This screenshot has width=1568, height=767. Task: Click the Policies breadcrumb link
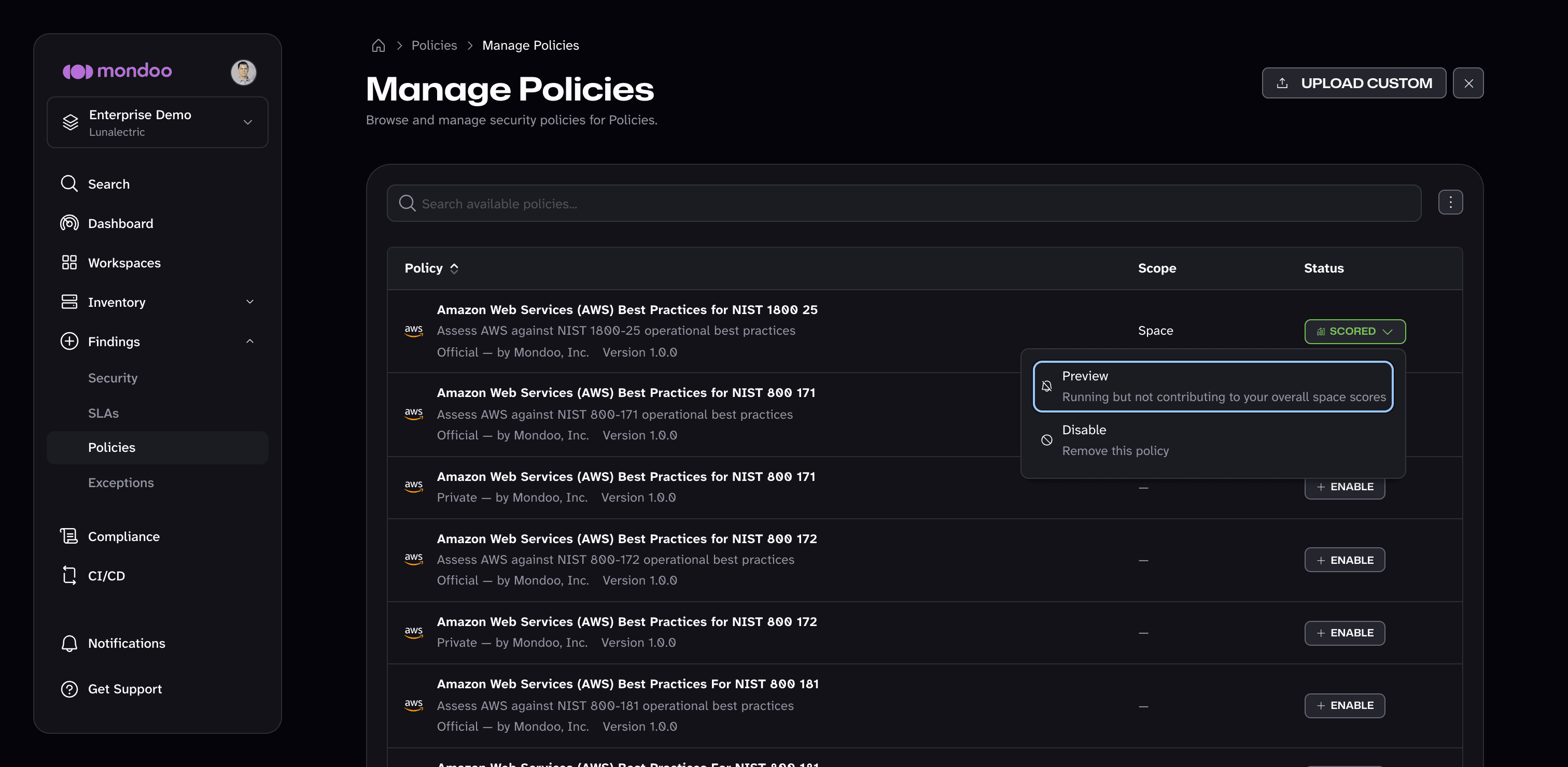434,46
